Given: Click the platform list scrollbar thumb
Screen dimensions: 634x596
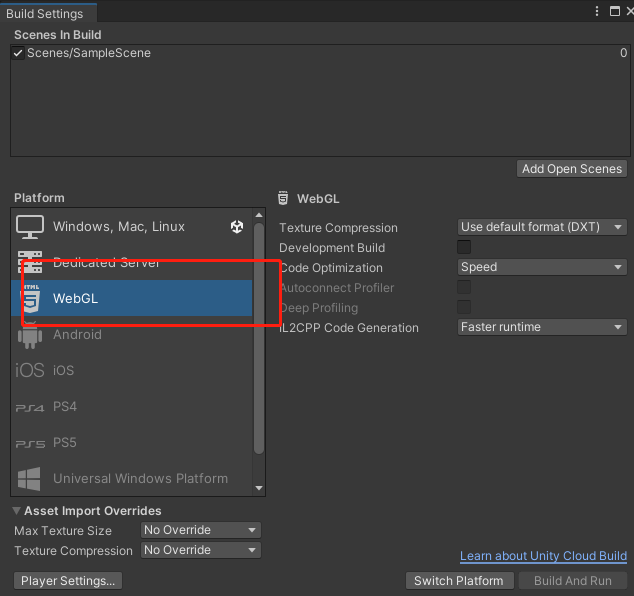Looking at the screenshot, I should click(x=259, y=338).
